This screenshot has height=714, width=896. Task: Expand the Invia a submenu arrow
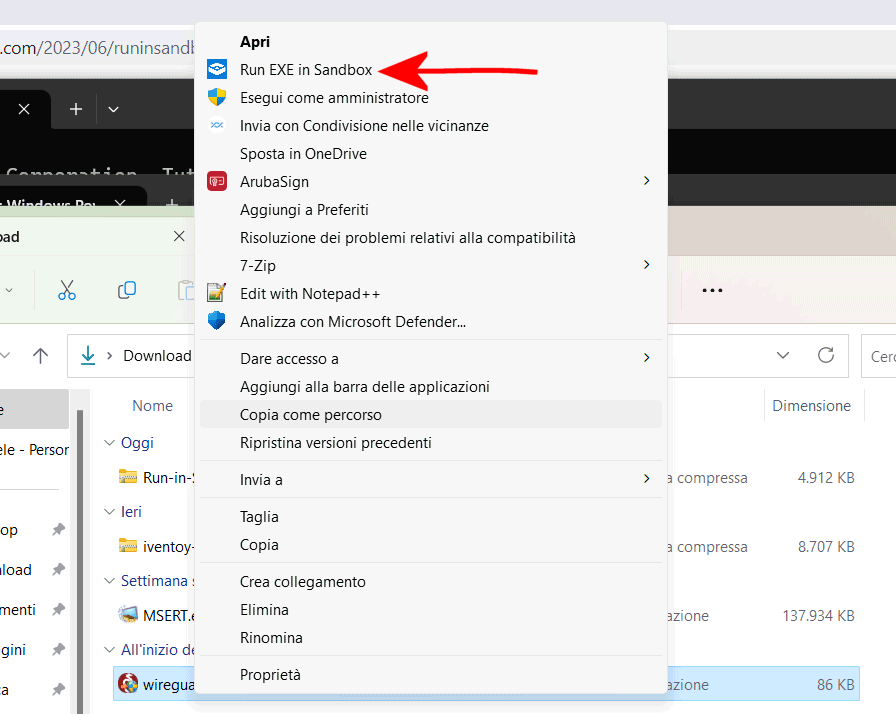coord(646,479)
